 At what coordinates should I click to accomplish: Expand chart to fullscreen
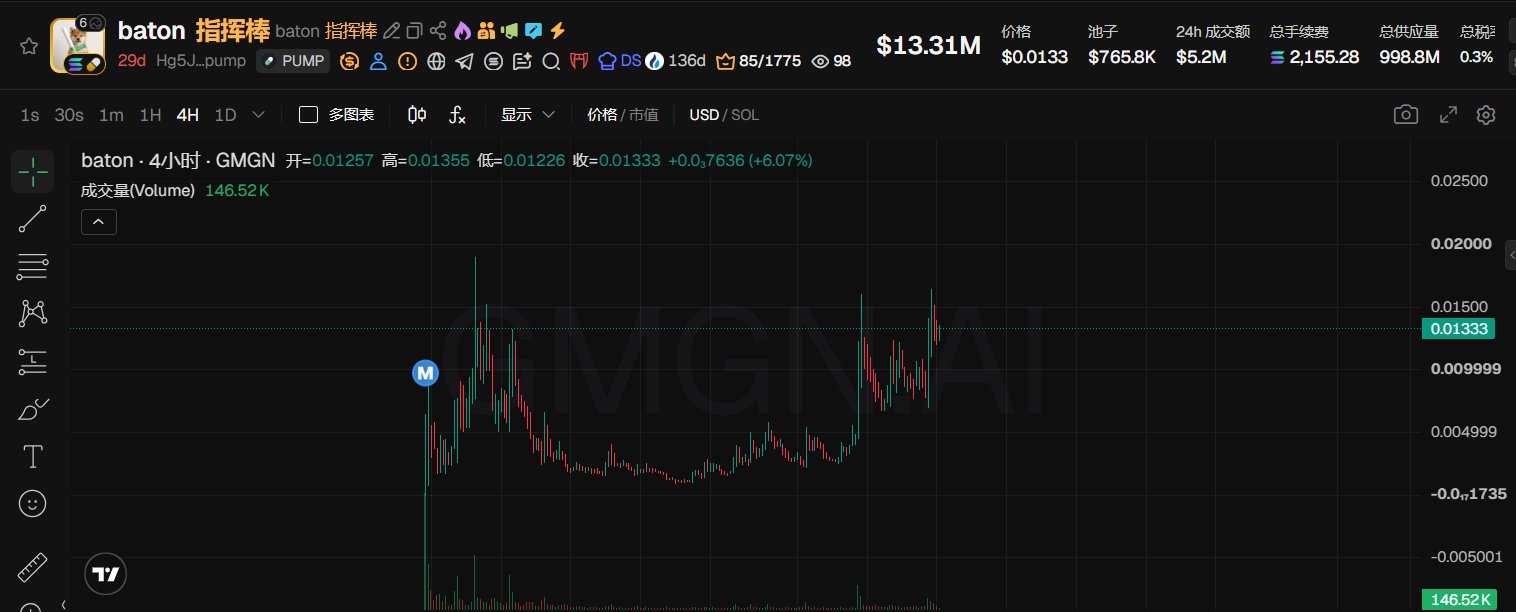[1448, 115]
